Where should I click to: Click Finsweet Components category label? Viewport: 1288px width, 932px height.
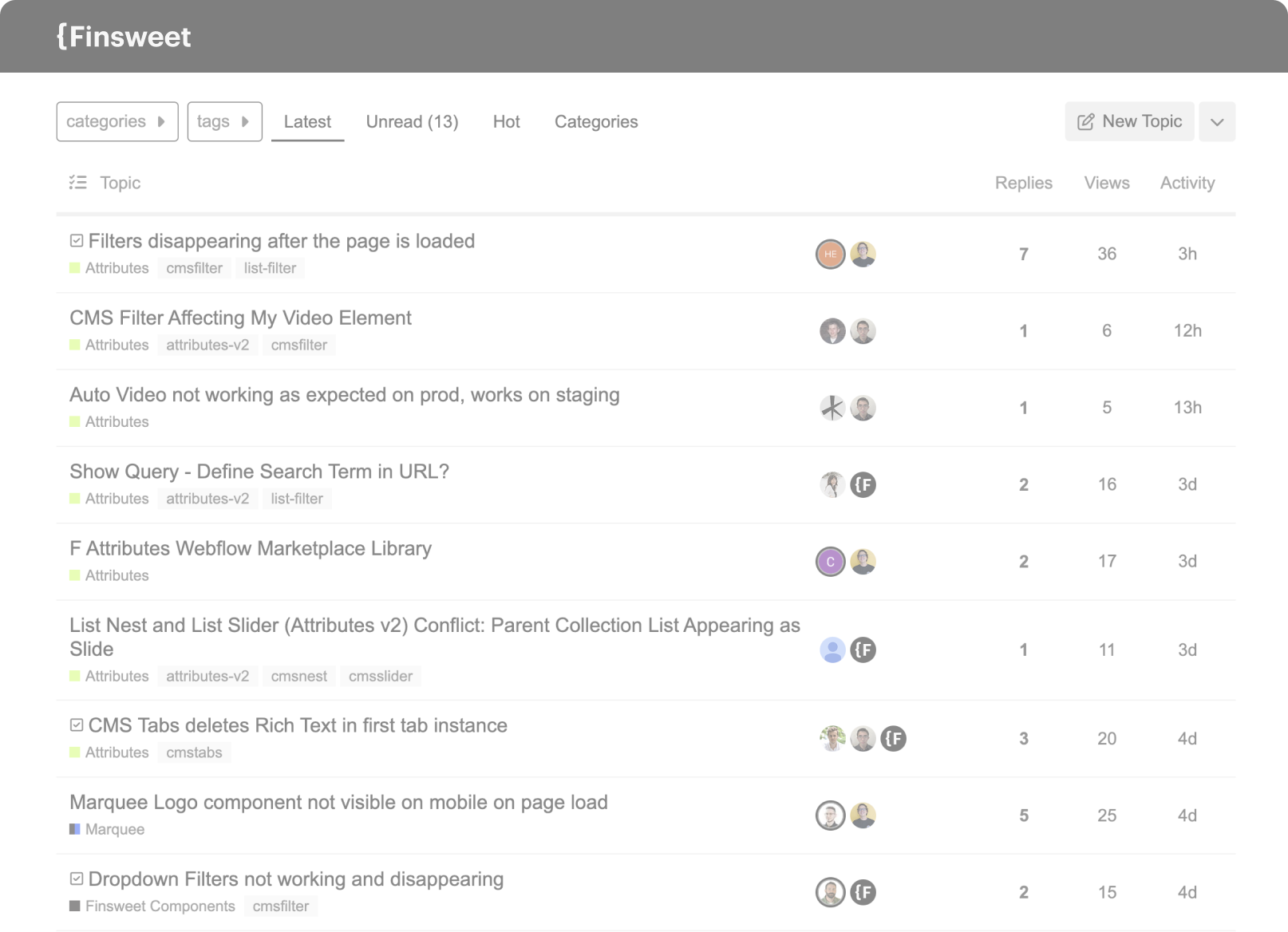[x=152, y=906]
